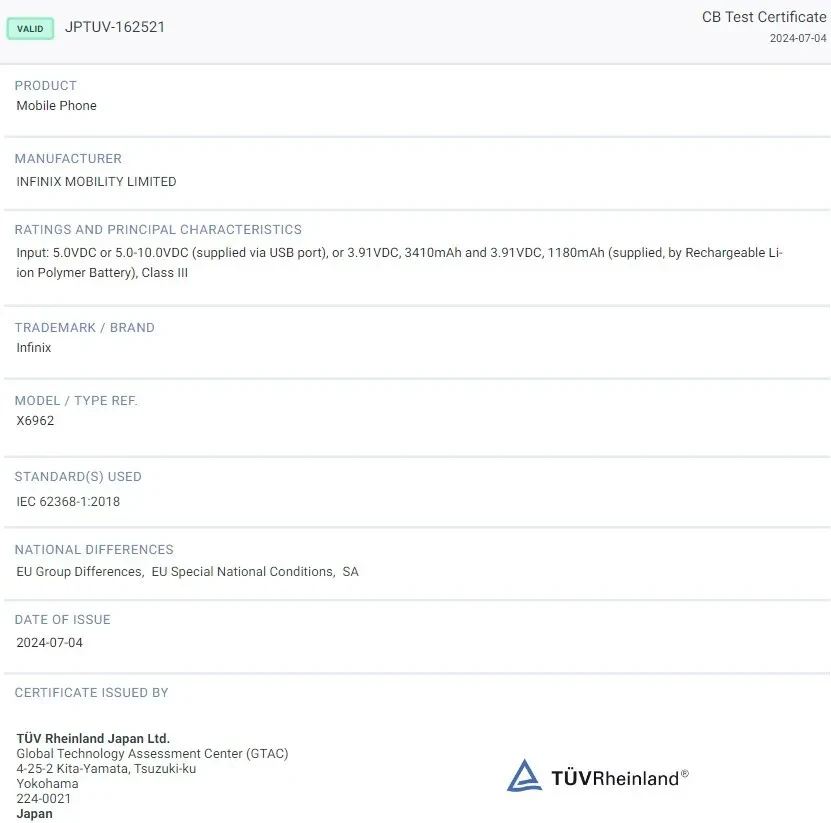The image size is (831, 823).
Task: Click the TRADEMARK / BRAND label
Action: (85, 328)
